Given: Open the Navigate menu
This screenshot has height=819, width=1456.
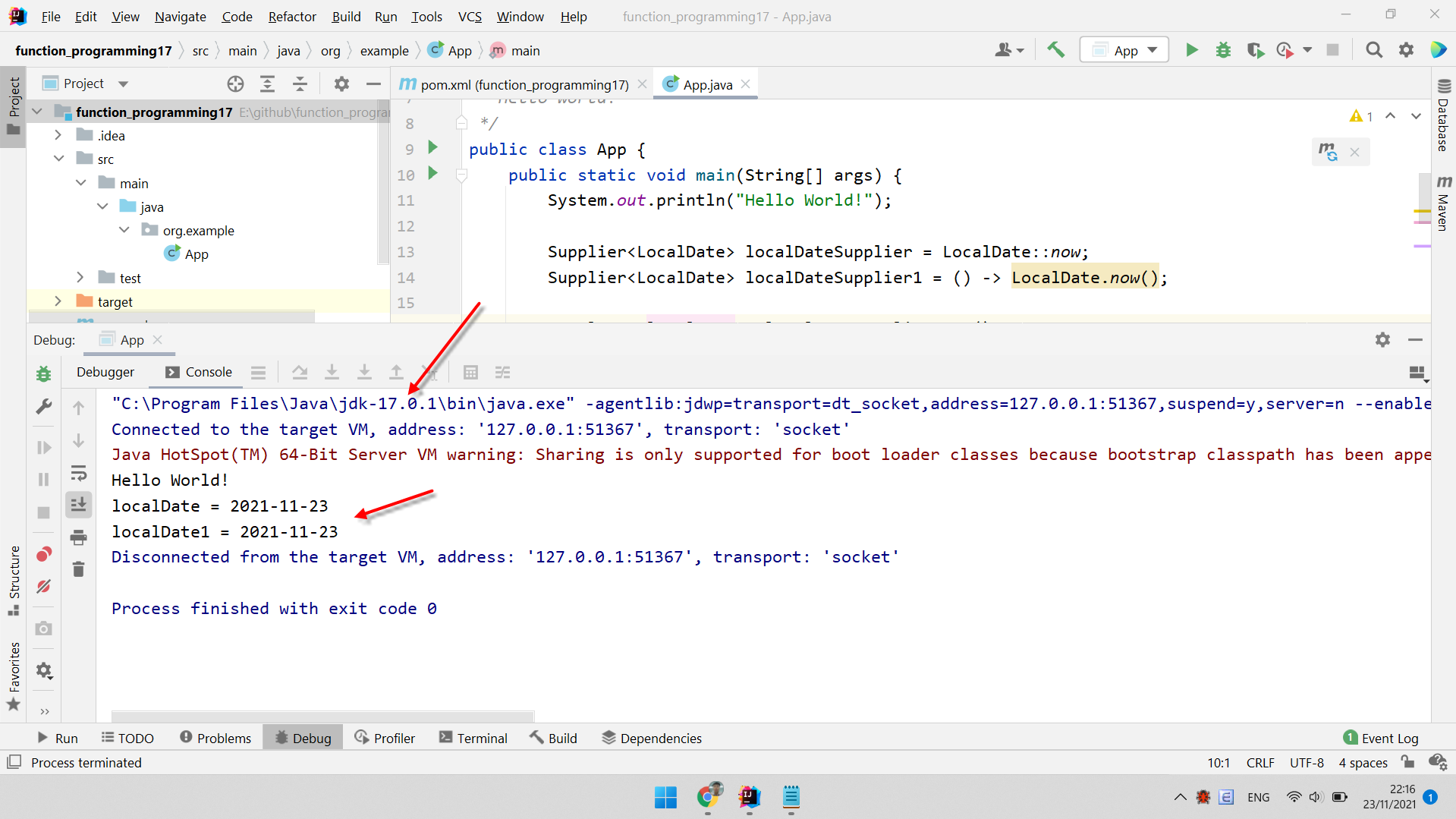Looking at the screenshot, I should [180, 16].
